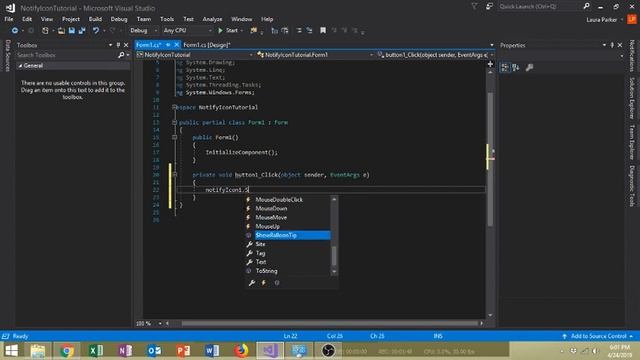Open the Project menu
Screen dimensions: 640x360
click(71, 19)
